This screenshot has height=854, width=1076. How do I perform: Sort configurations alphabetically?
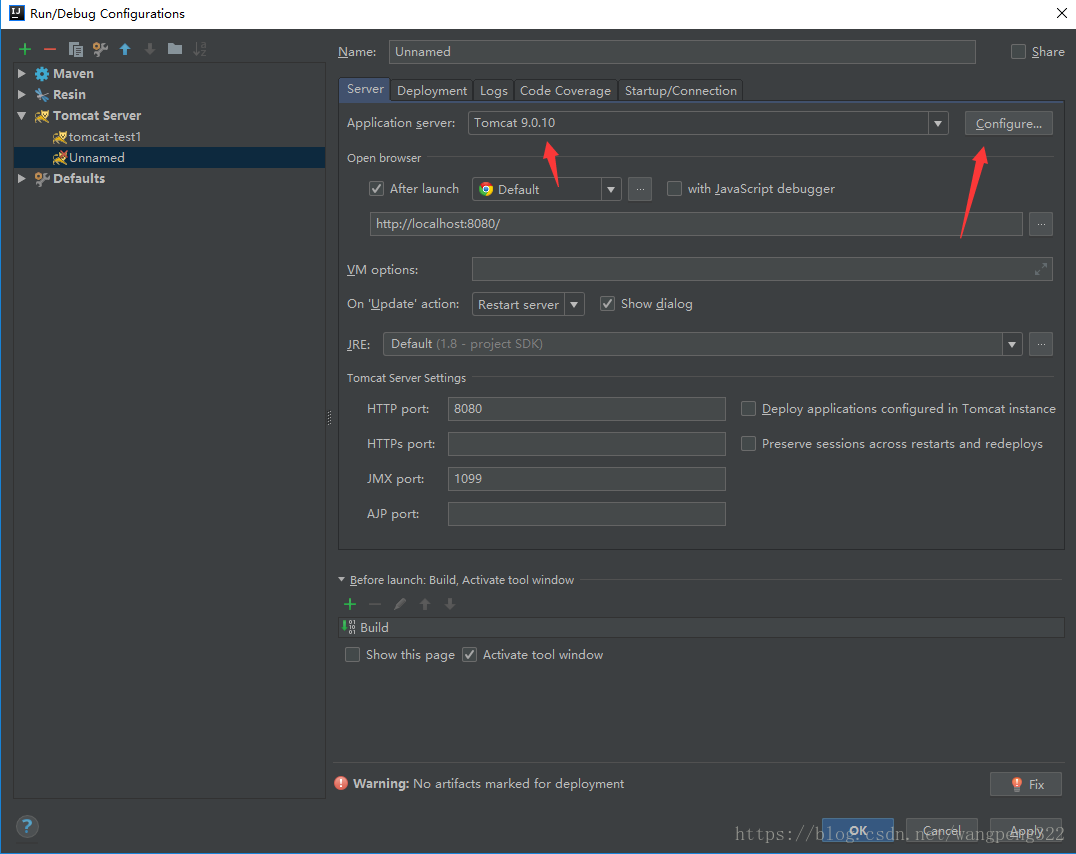click(x=200, y=49)
